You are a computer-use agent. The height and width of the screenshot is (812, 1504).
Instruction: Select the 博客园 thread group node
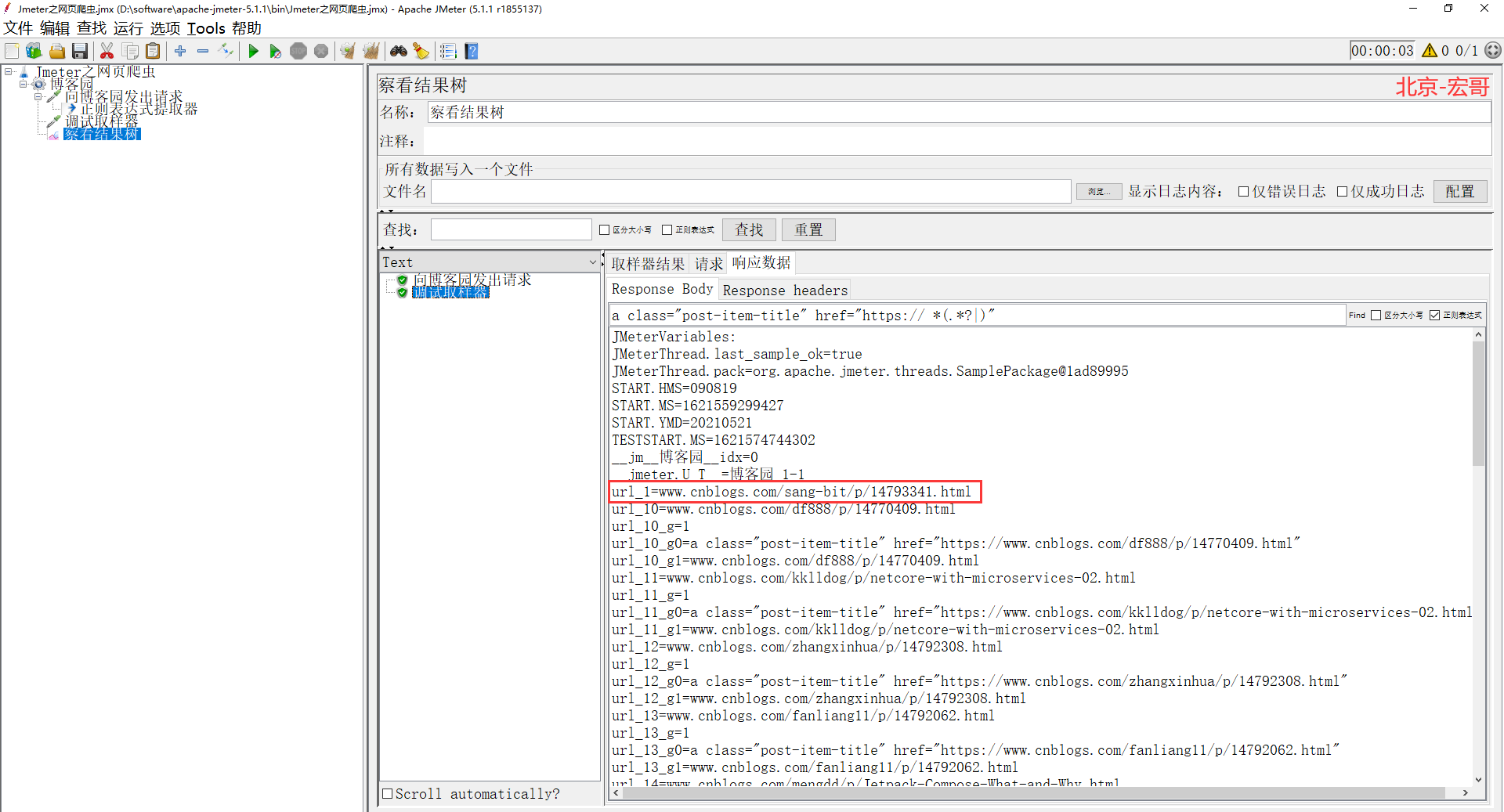point(72,84)
